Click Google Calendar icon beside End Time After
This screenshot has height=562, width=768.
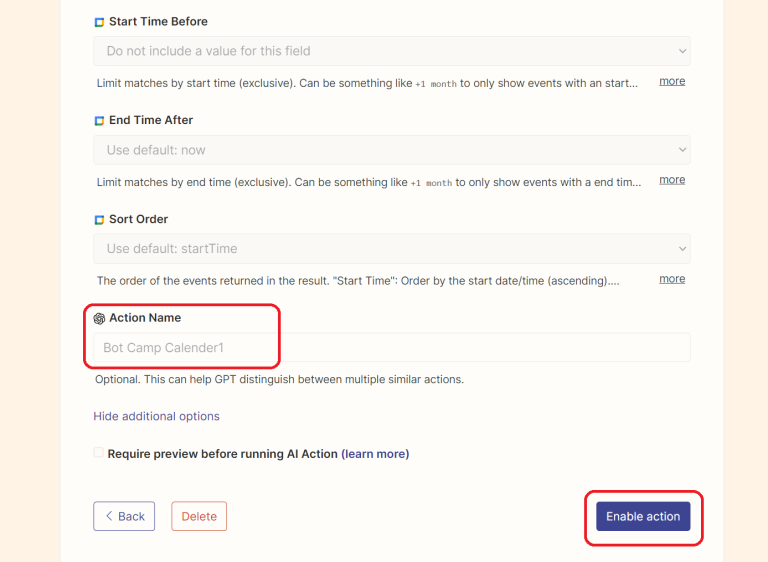99,121
